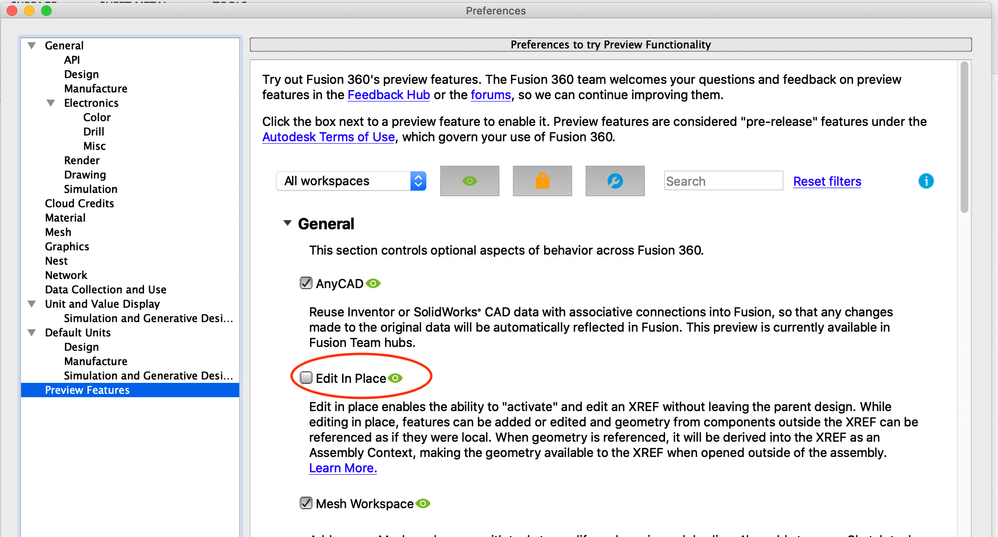
Task: Click the Mesh Workspace label text
Action: point(365,504)
